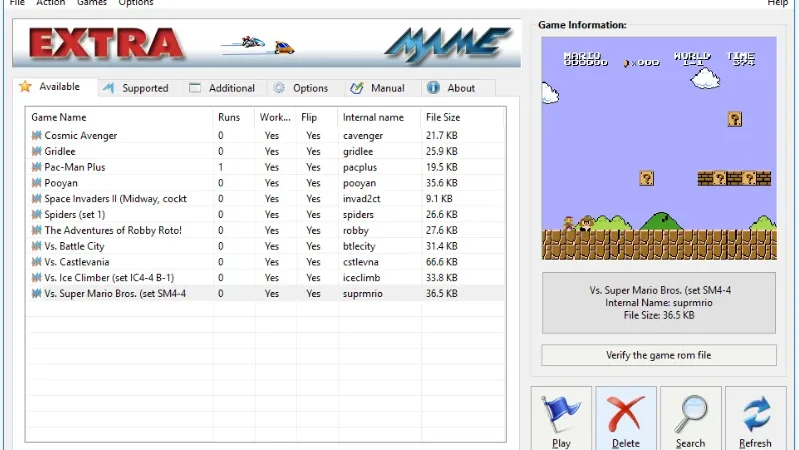The width and height of the screenshot is (799, 450).
Task: Click the blue flag Play icon
Action: click(x=561, y=414)
